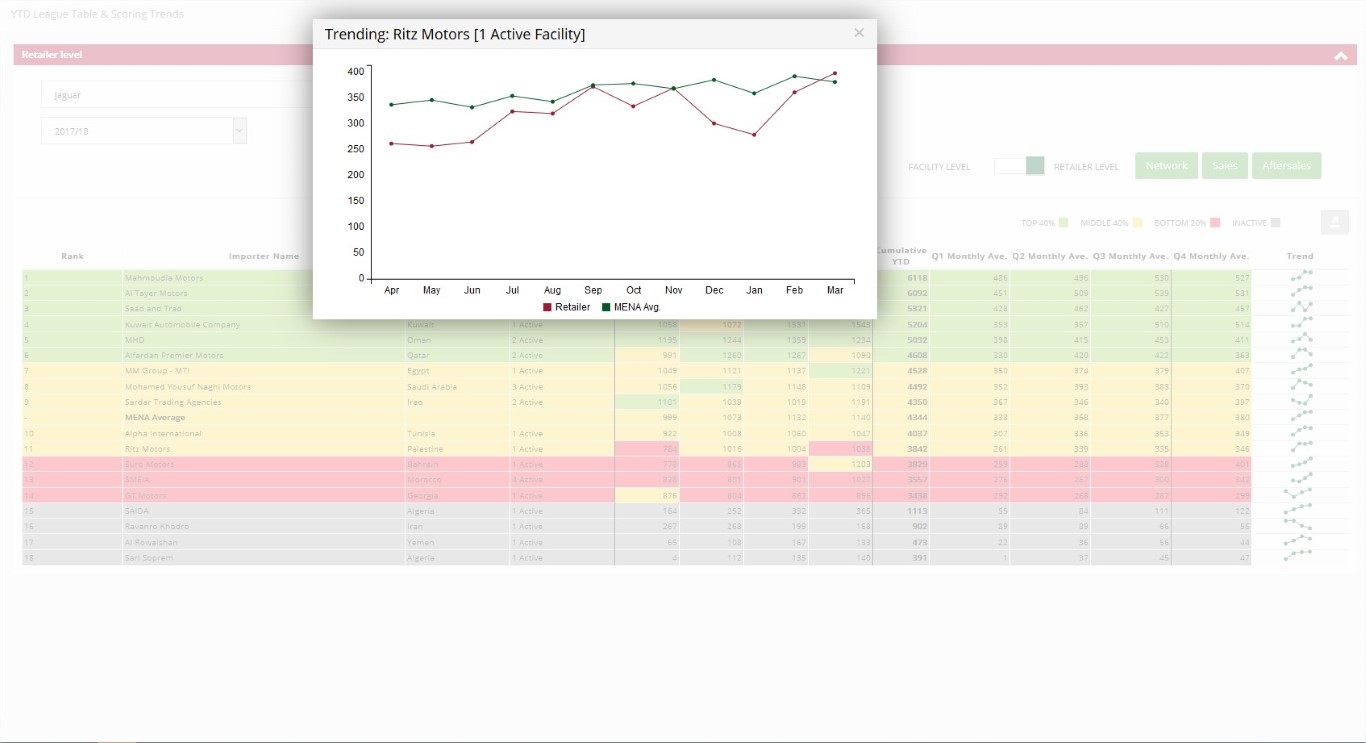The height and width of the screenshot is (743, 1366).
Task: Toggle the Retailer series in chart legend
Action: click(x=567, y=307)
